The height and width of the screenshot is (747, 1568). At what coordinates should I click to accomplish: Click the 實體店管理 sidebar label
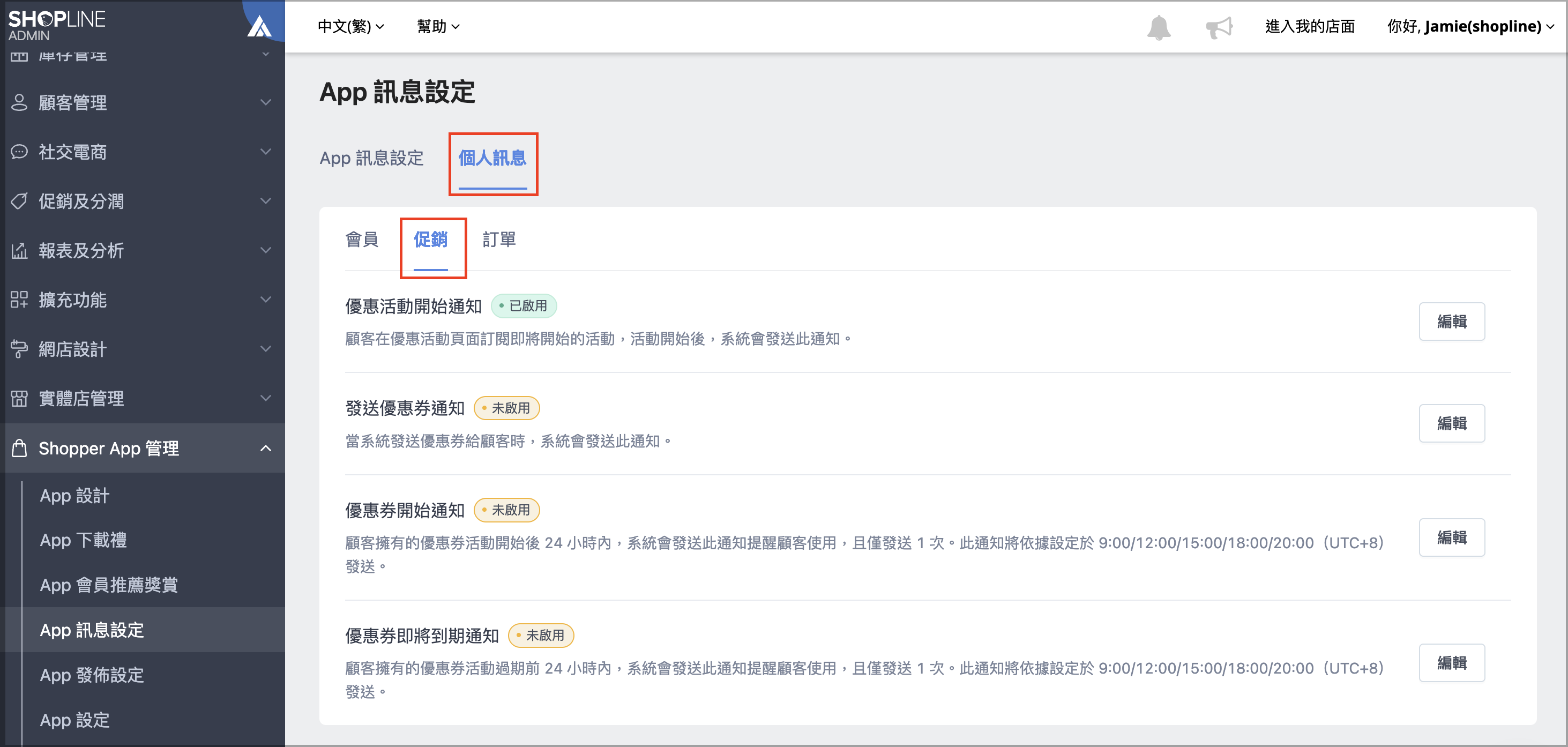(x=81, y=398)
